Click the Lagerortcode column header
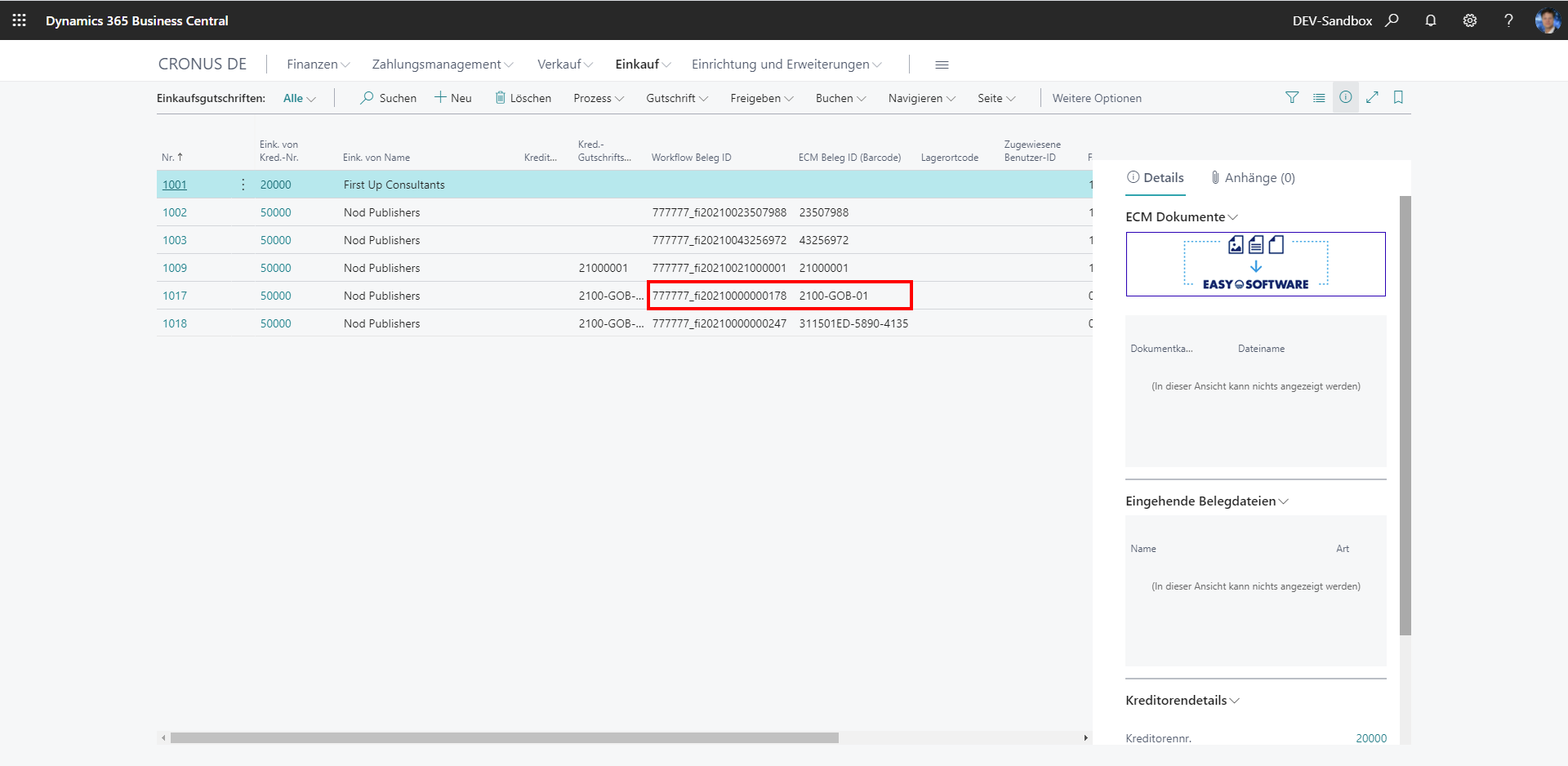Screen dimensions: 1568x766 (950, 158)
